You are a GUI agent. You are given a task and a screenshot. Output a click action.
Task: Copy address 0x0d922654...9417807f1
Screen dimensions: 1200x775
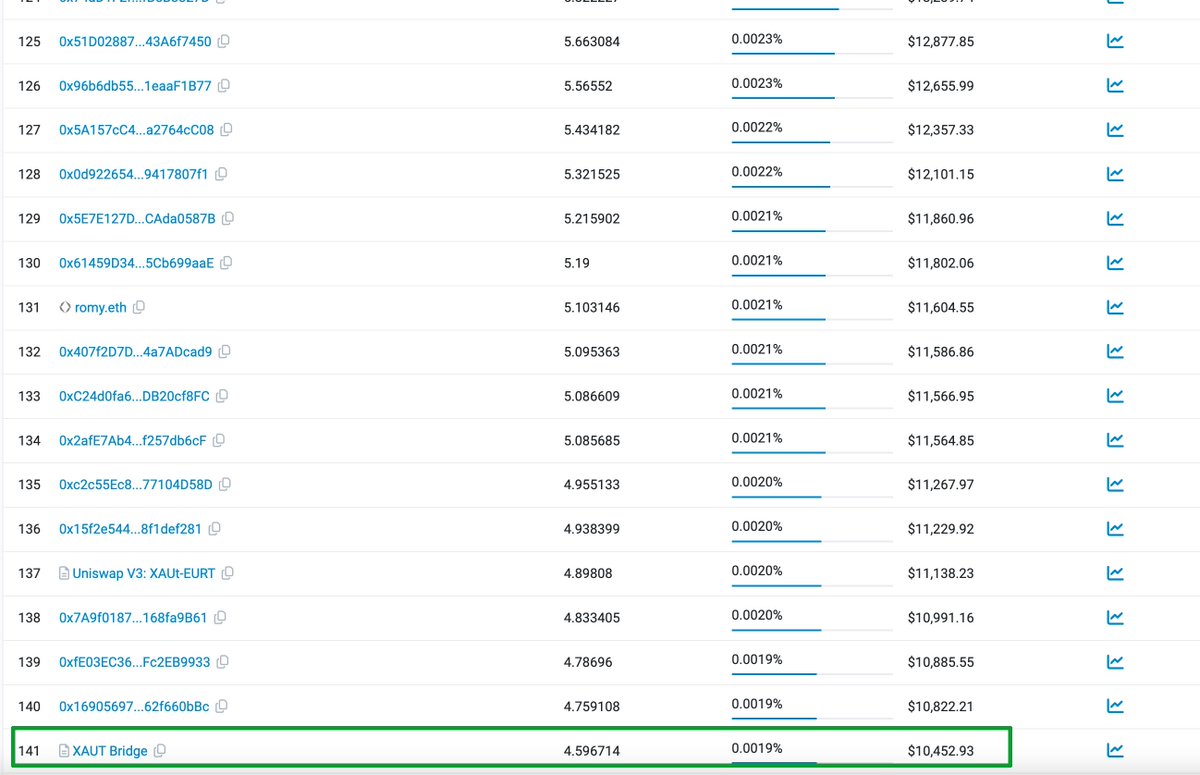point(221,174)
